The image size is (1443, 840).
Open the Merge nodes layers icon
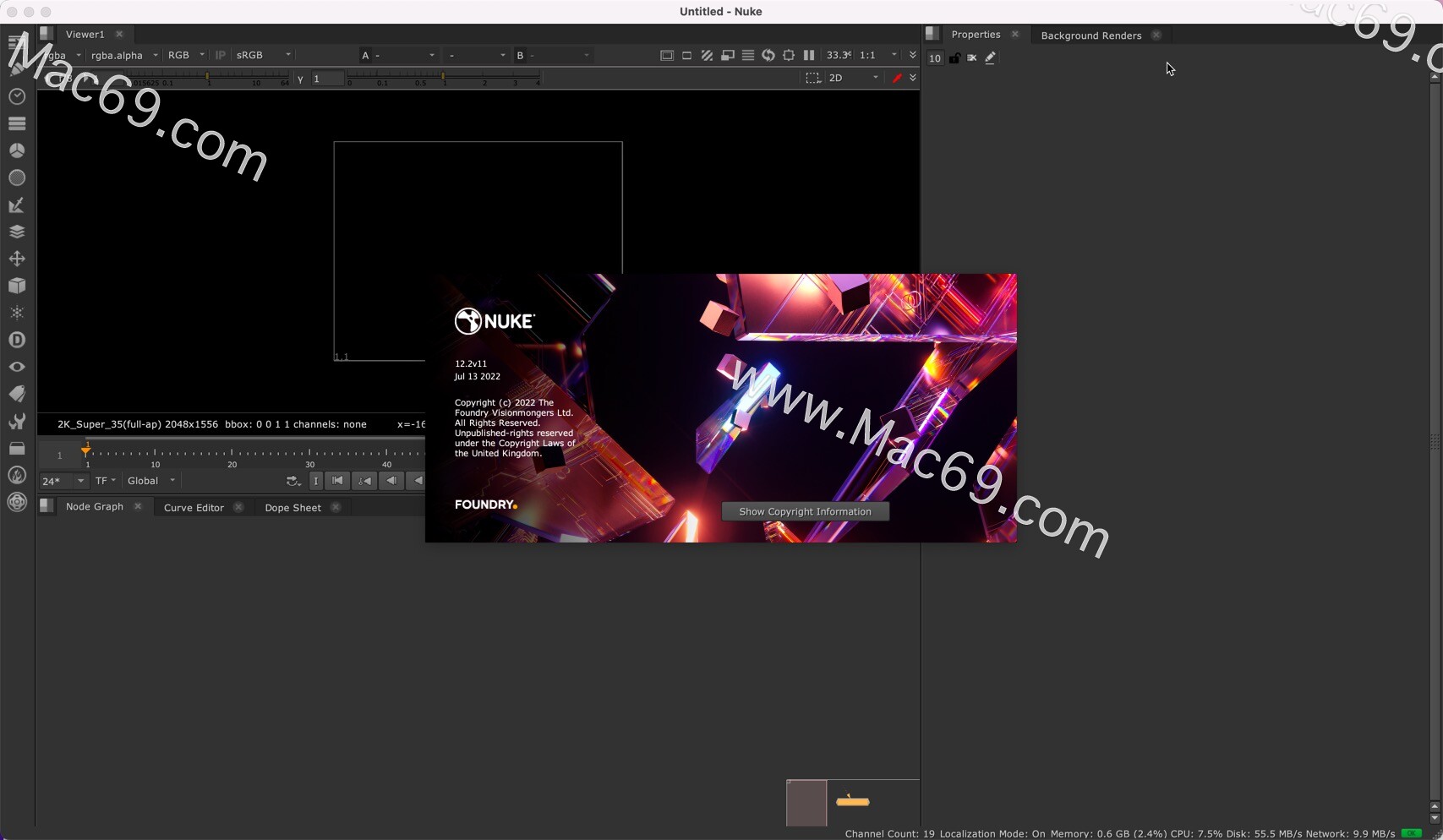(x=17, y=232)
